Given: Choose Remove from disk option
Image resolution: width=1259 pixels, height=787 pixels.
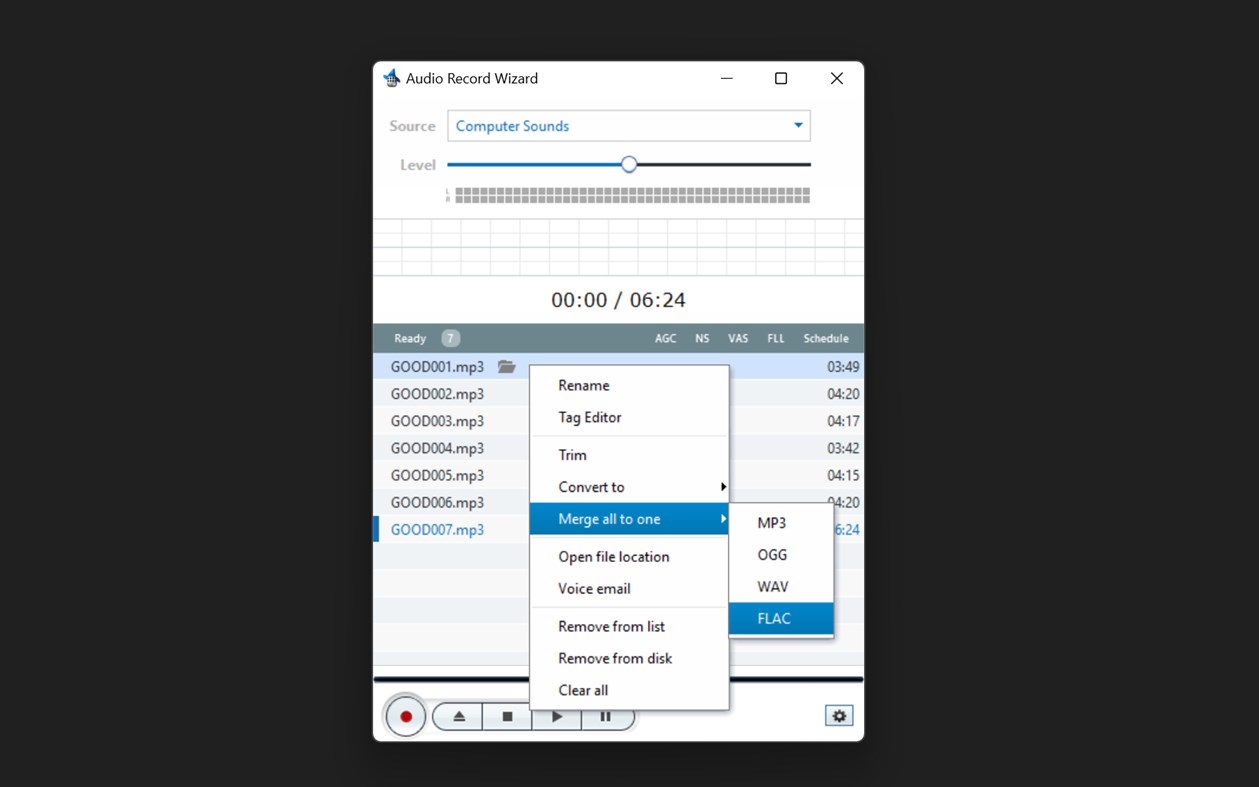Looking at the screenshot, I should coord(614,658).
